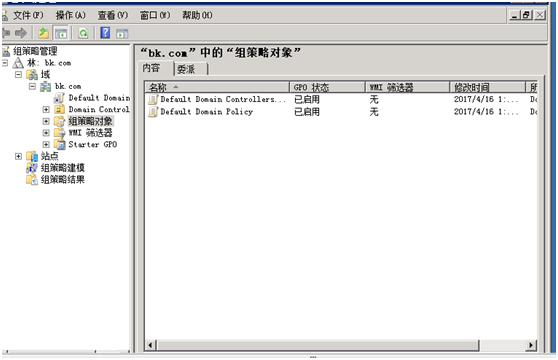558x360 pixels.
Task: Click 无 WMI filter of Default Domain Policy row
Action: pyautogui.click(x=374, y=112)
